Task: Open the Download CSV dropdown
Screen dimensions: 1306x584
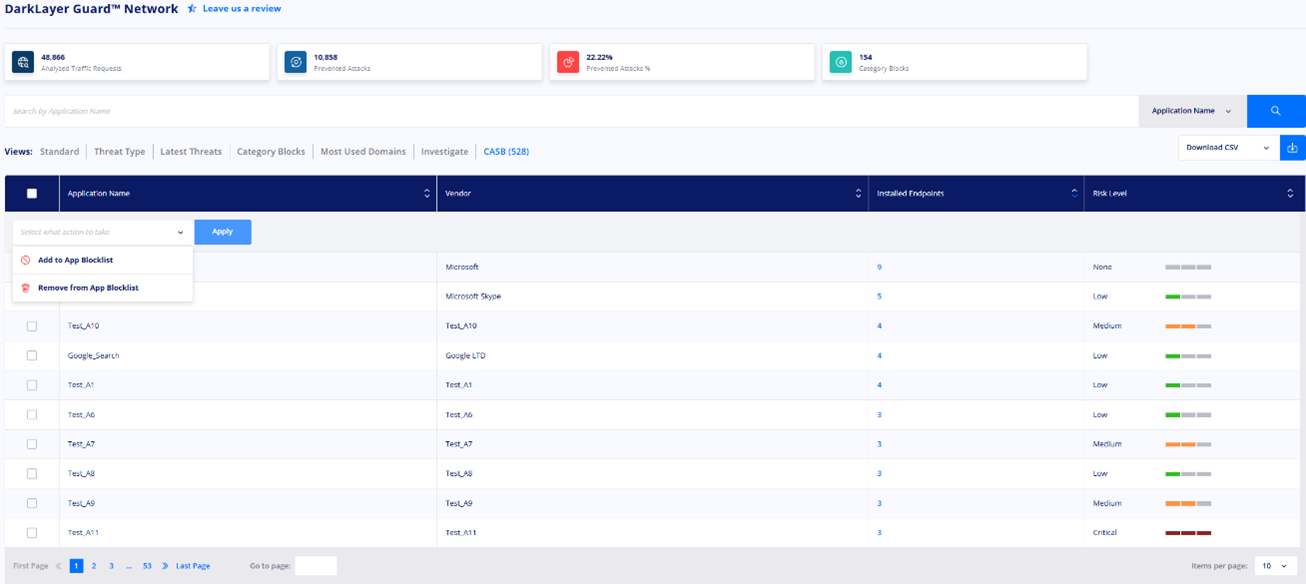Action: (x=1228, y=148)
